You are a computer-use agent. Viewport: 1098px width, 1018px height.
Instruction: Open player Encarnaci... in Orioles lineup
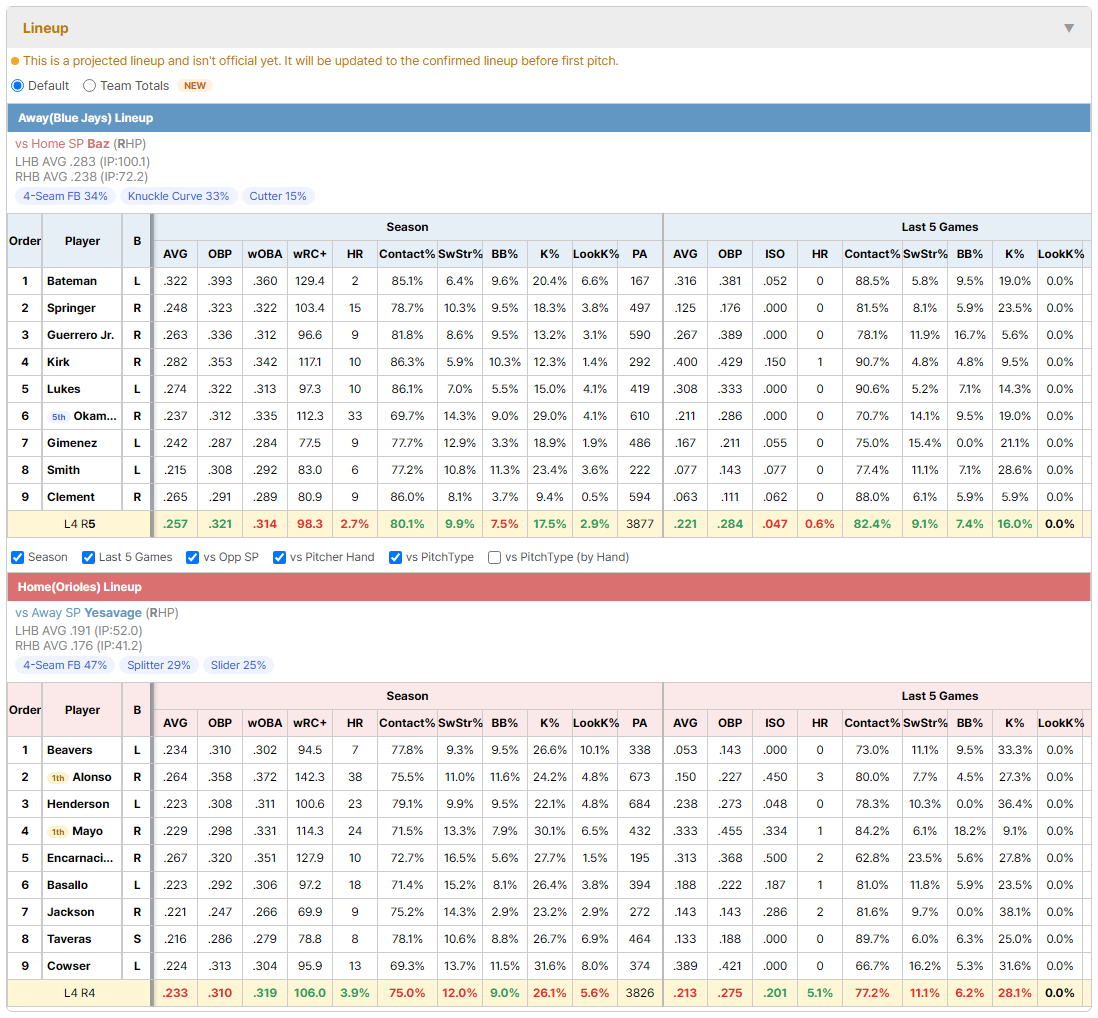80,858
